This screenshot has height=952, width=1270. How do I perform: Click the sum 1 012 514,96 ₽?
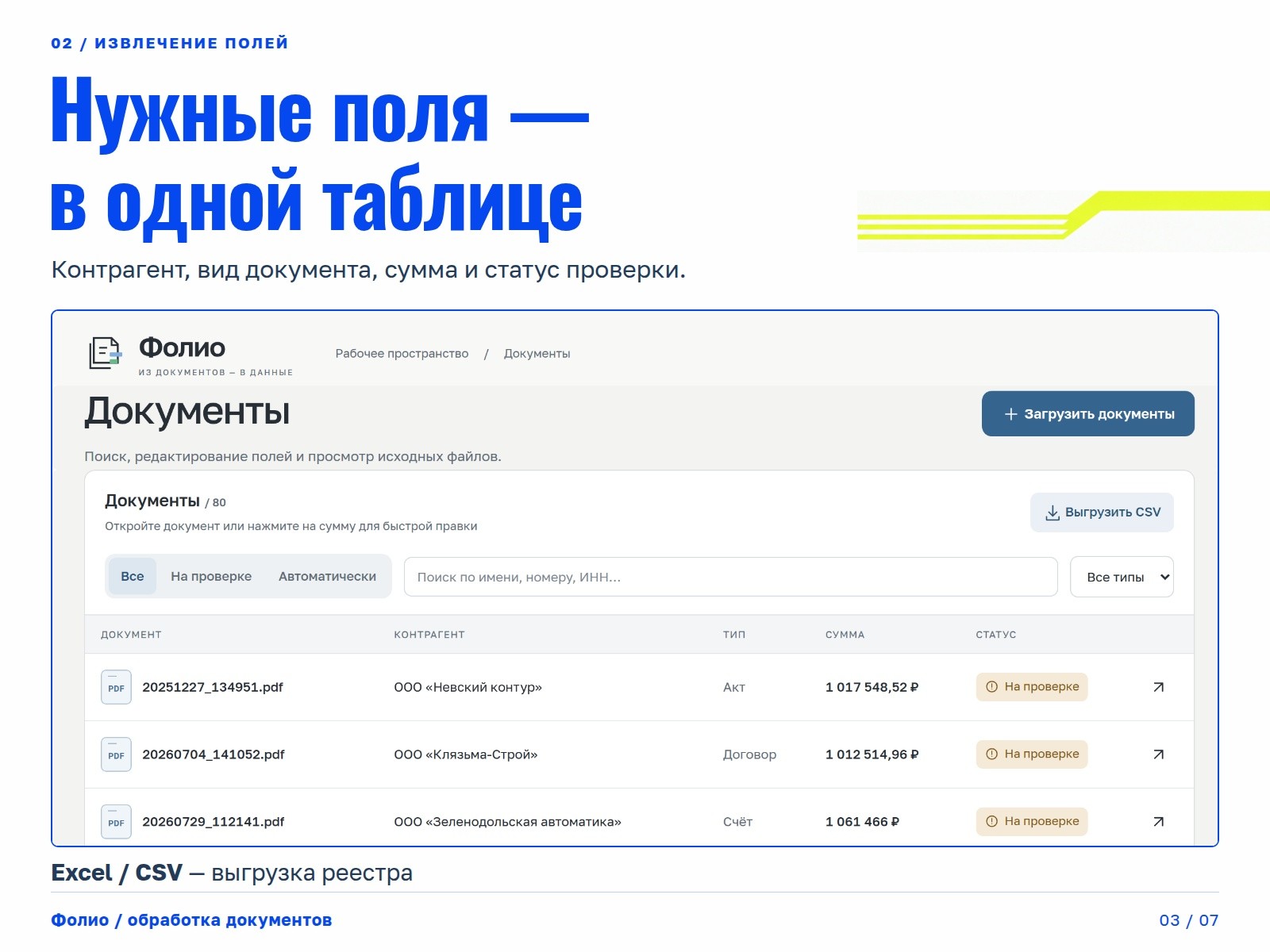[872, 754]
